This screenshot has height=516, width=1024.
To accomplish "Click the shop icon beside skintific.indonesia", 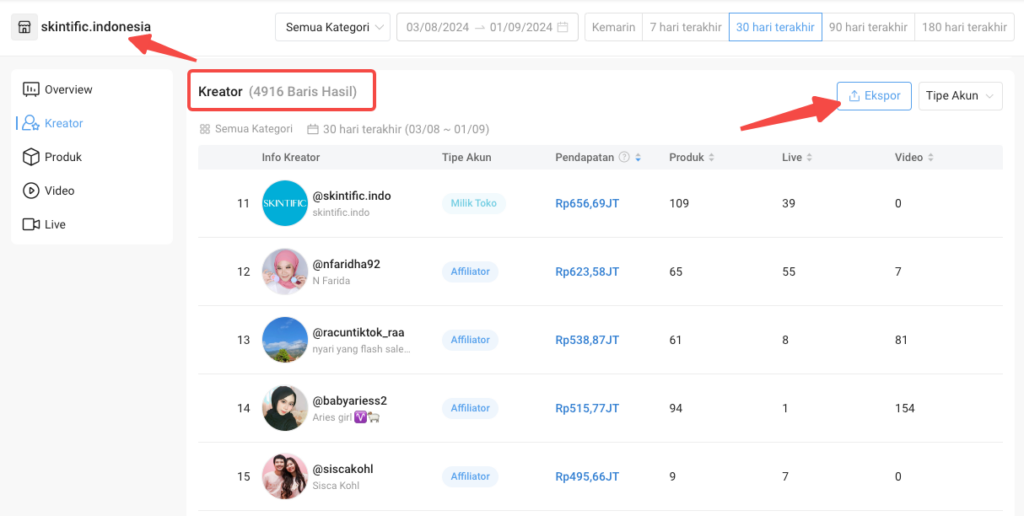I will click(x=24, y=27).
